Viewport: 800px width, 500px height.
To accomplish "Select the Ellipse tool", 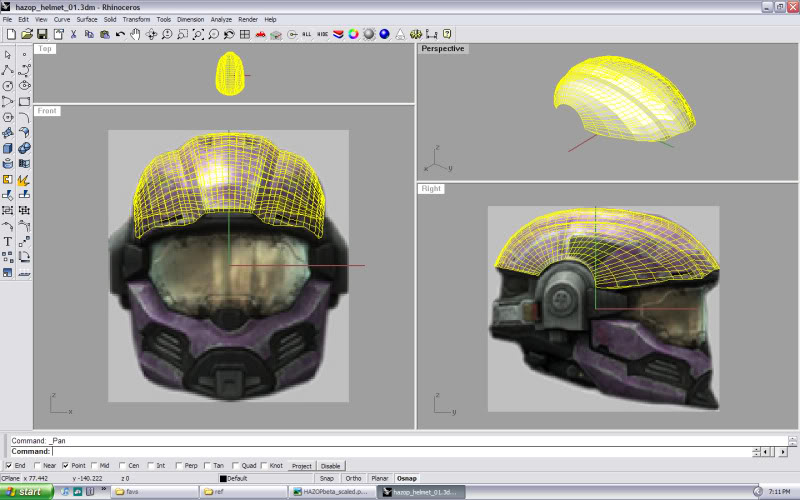I will 24,86.
